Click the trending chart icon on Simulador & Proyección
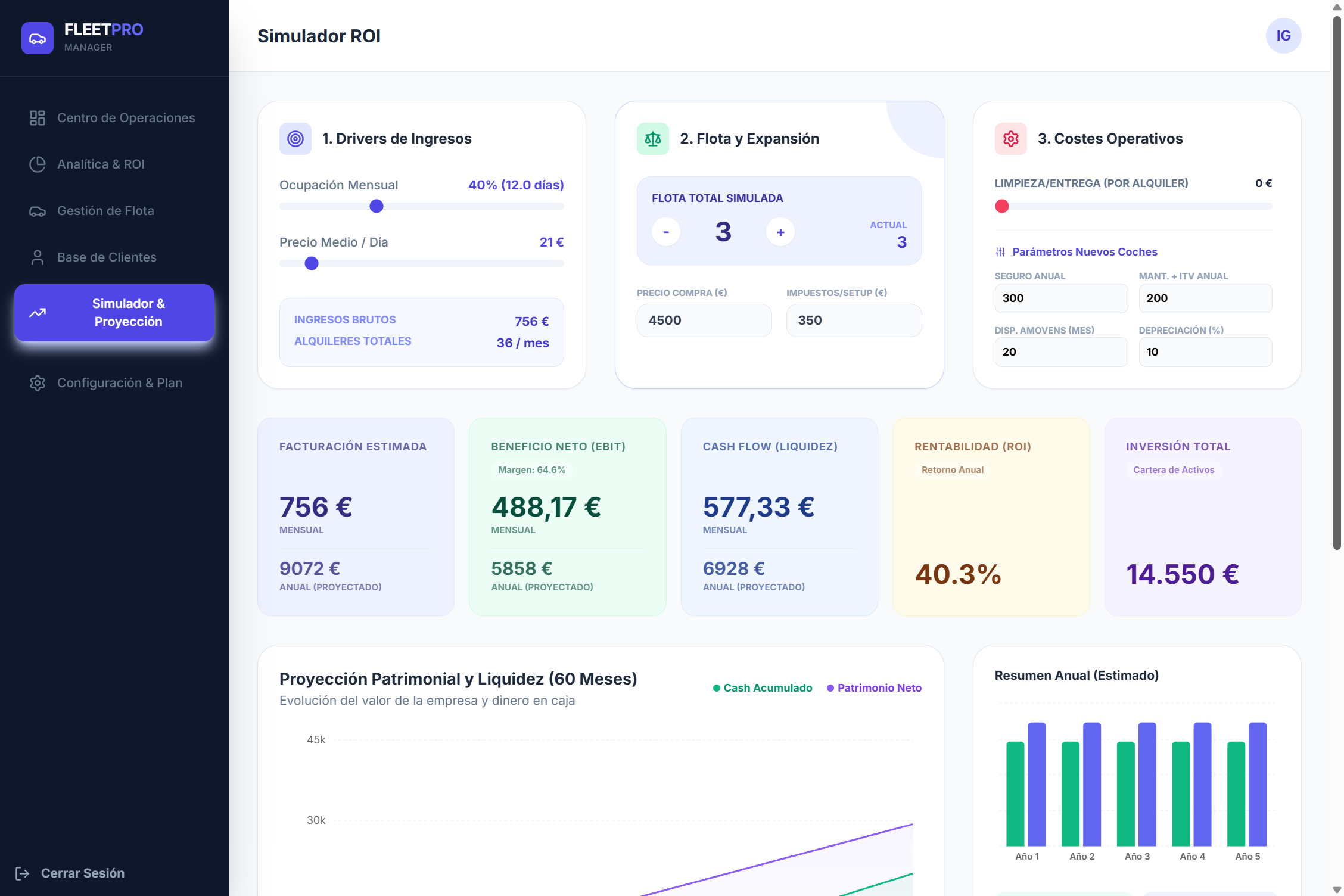1344x896 pixels. click(38, 313)
